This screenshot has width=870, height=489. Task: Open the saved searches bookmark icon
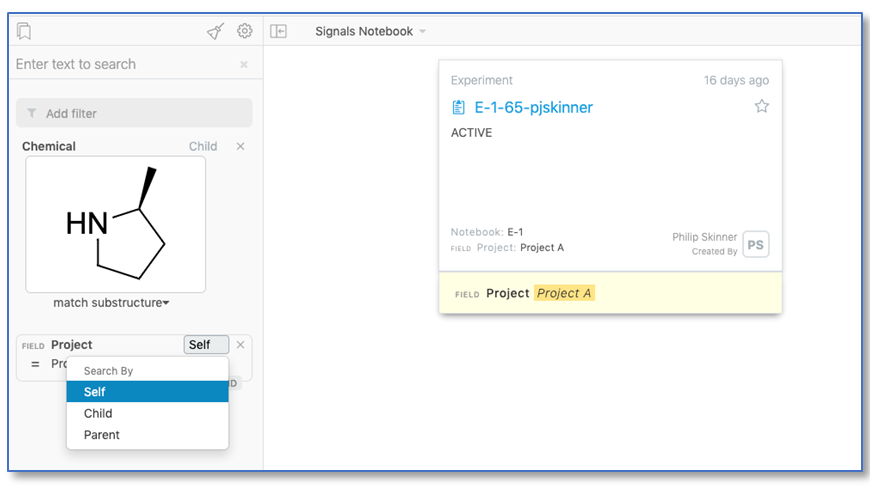point(25,31)
